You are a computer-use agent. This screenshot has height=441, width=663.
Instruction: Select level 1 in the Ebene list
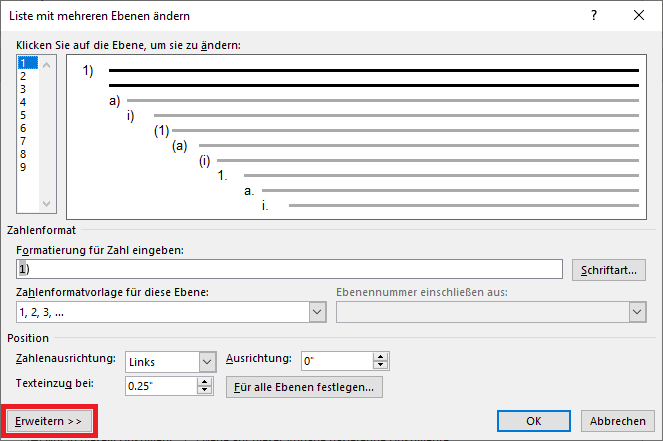[x=28, y=63]
